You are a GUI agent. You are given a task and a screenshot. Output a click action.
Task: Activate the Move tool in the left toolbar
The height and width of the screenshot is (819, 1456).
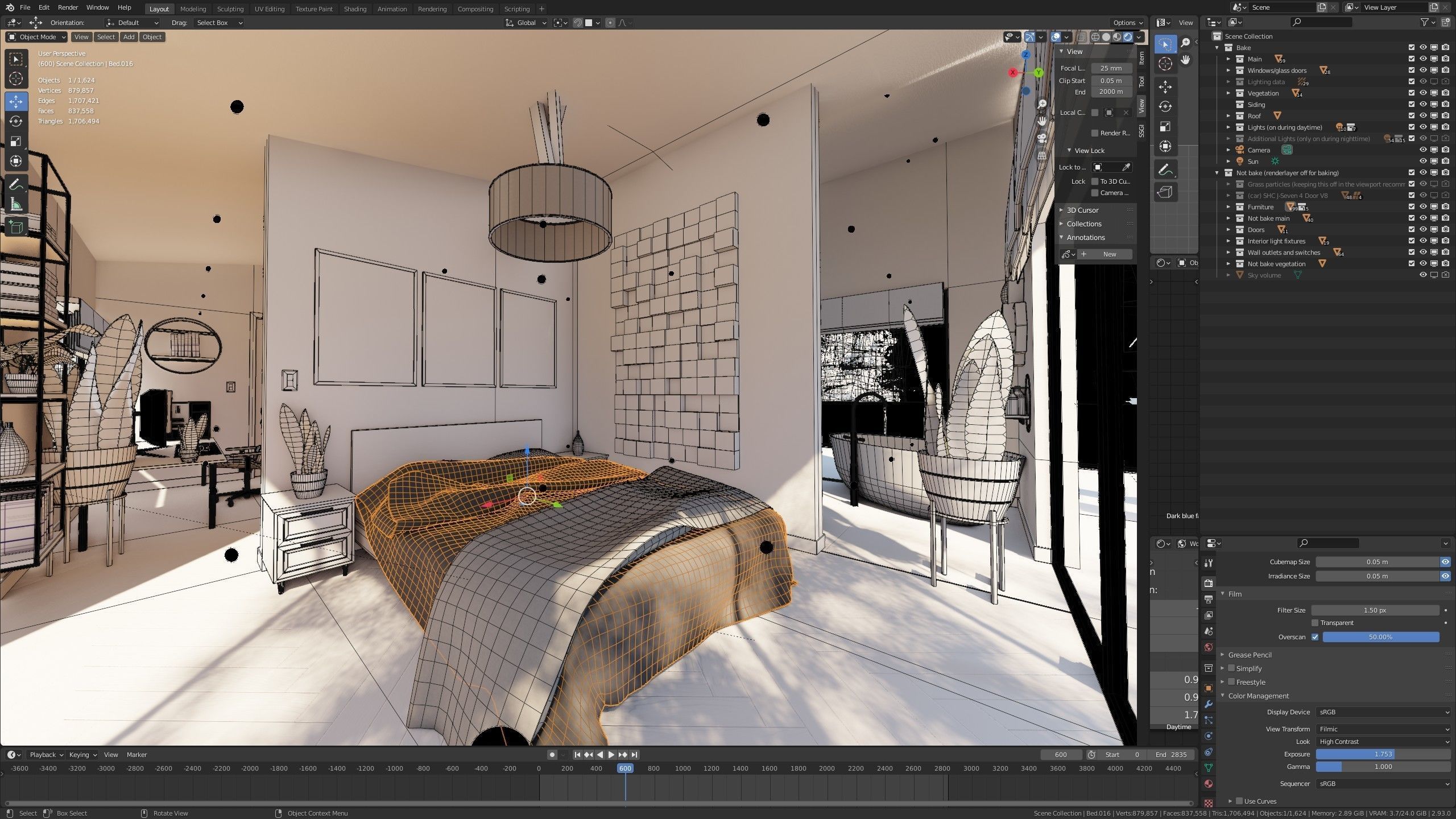pyautogui.click(x=16, y=102)
